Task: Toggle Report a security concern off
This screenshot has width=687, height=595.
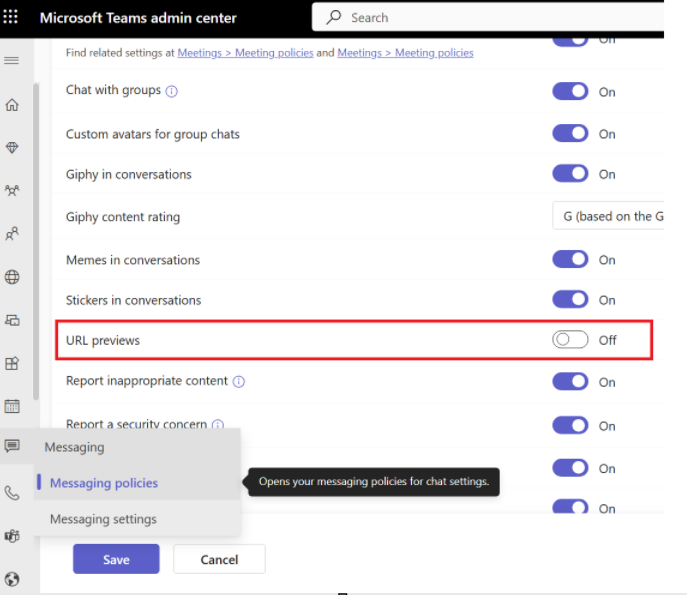Action: (x=570, y=425)
